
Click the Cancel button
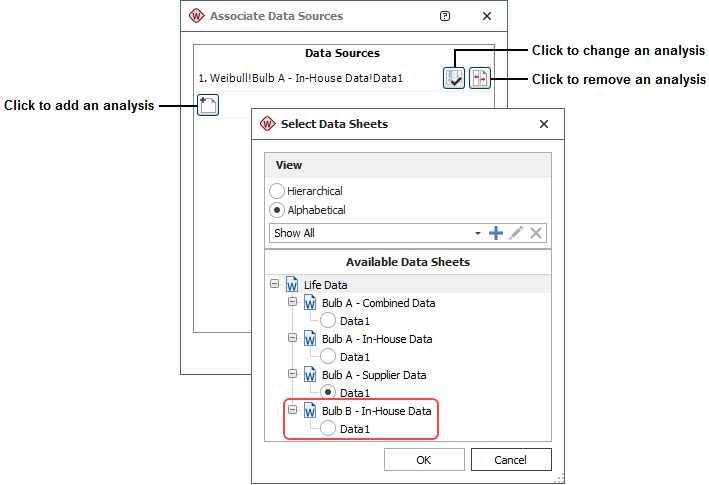click(x=511, y=460)
